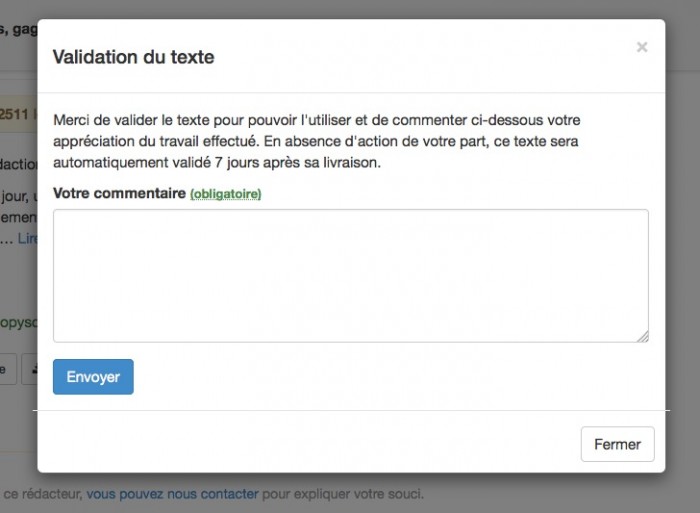The image size is (700, 513).
Task: Click the instruction paragraph starting 'Merci de valider'
Action: [x=317, y=141]
